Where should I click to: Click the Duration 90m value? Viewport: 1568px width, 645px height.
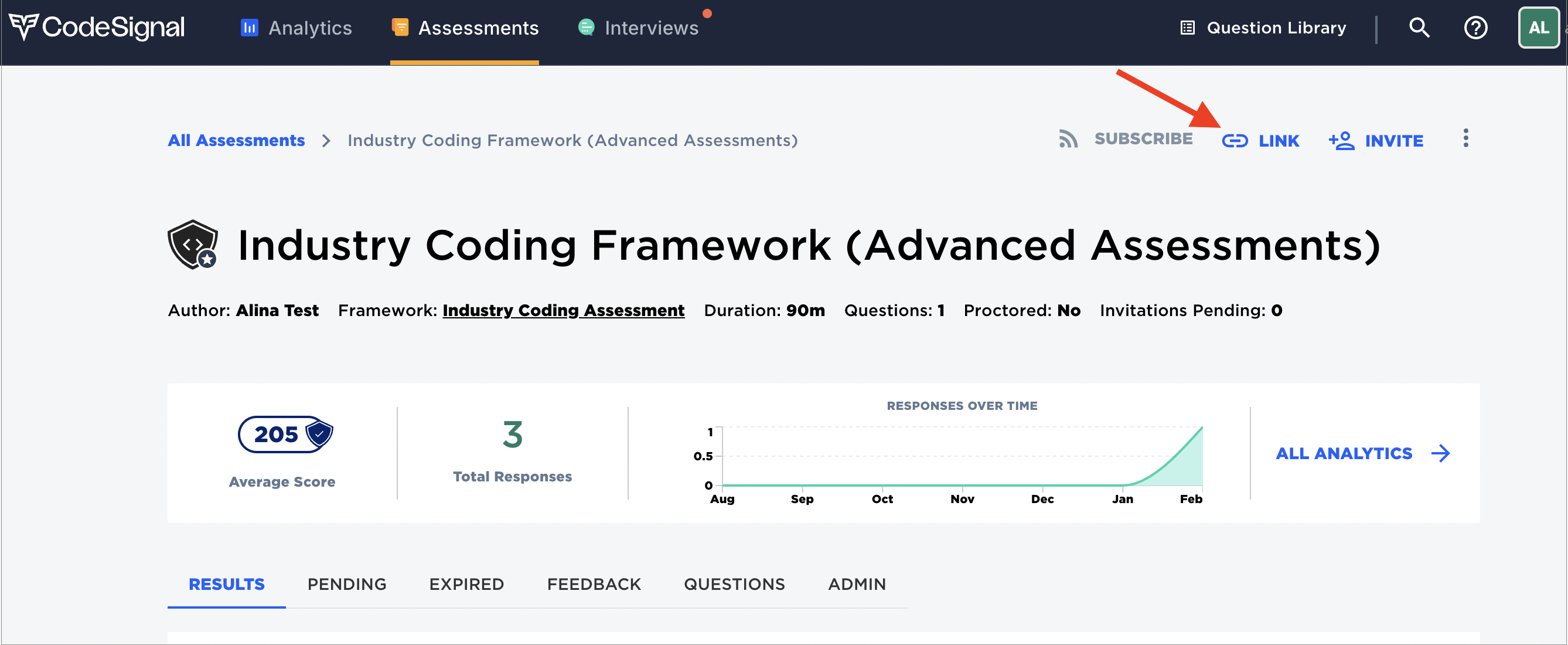tap(805, 311)
